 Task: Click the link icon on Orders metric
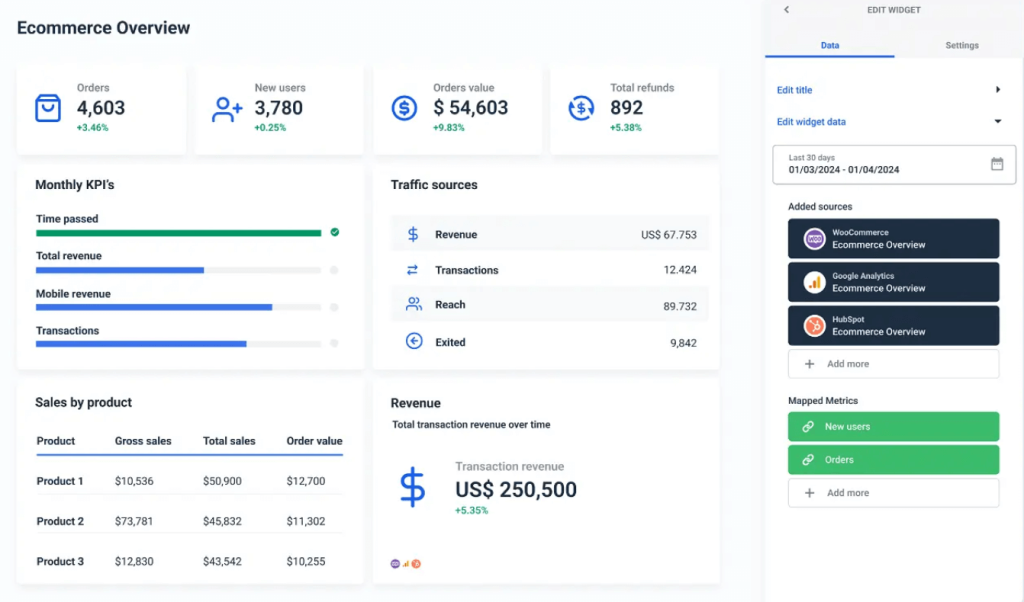808,460
